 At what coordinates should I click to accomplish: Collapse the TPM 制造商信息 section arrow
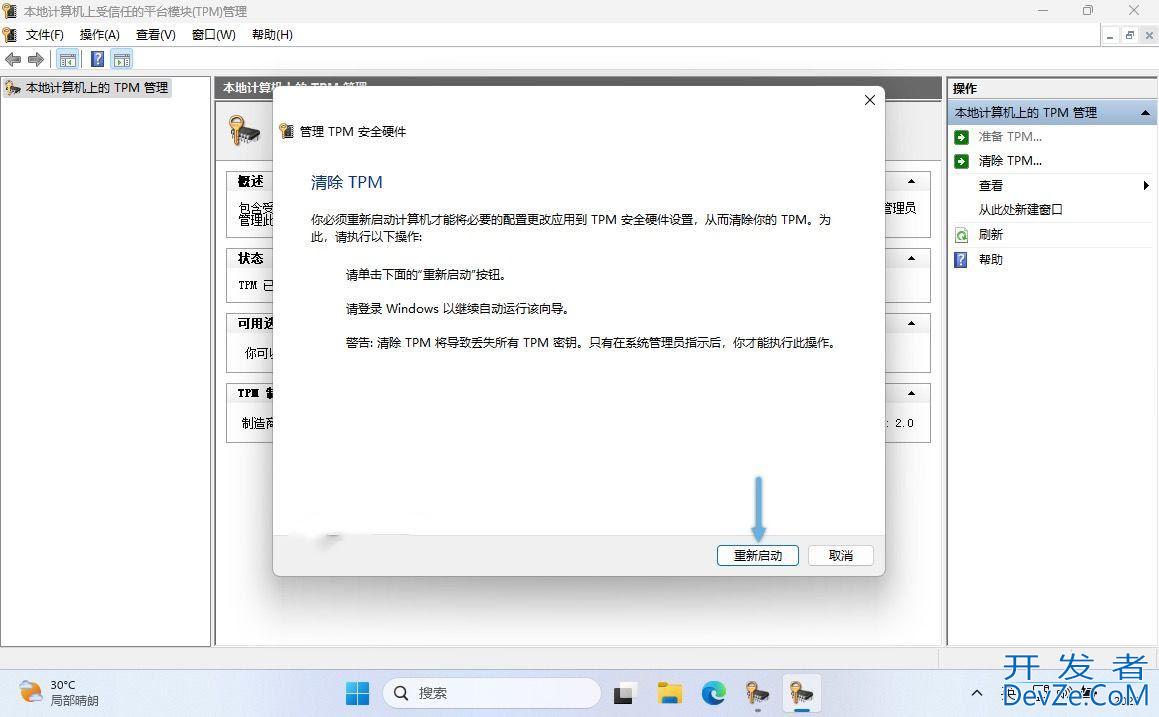911,393
